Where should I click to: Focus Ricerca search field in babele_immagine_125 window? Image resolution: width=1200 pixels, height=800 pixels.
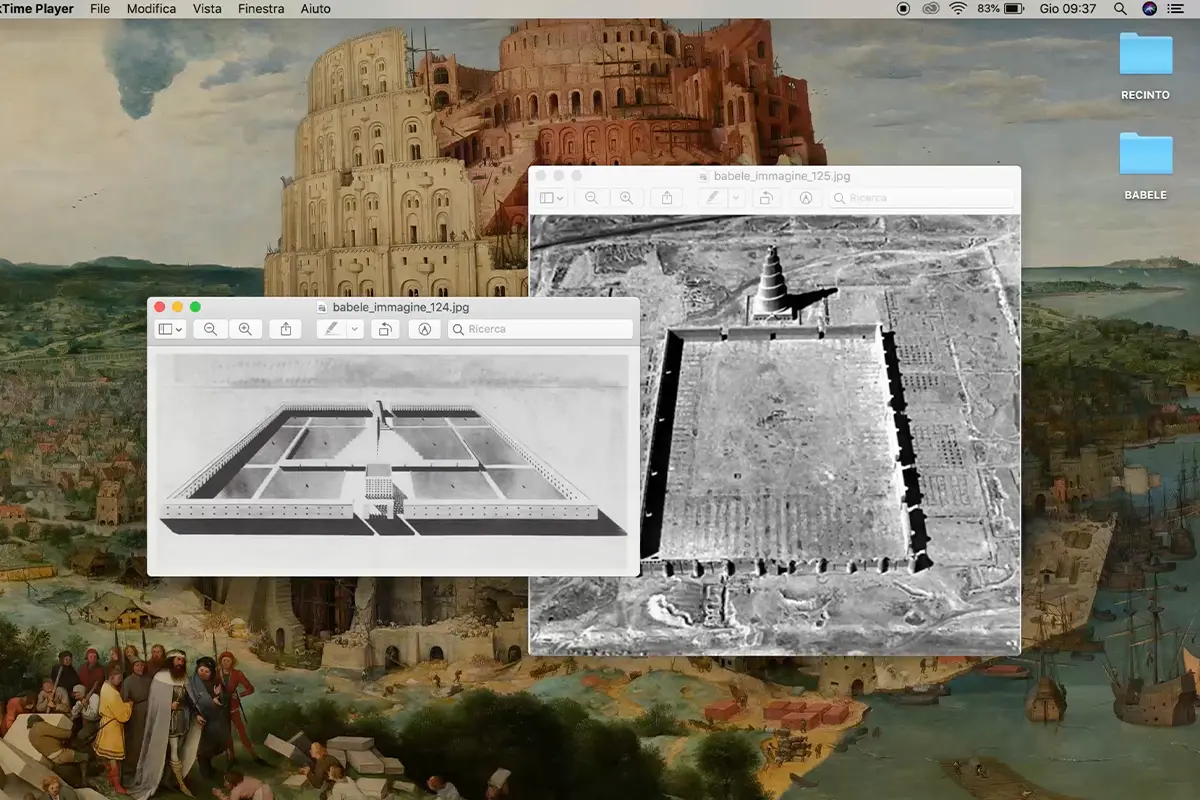click(x=921, y=198)
